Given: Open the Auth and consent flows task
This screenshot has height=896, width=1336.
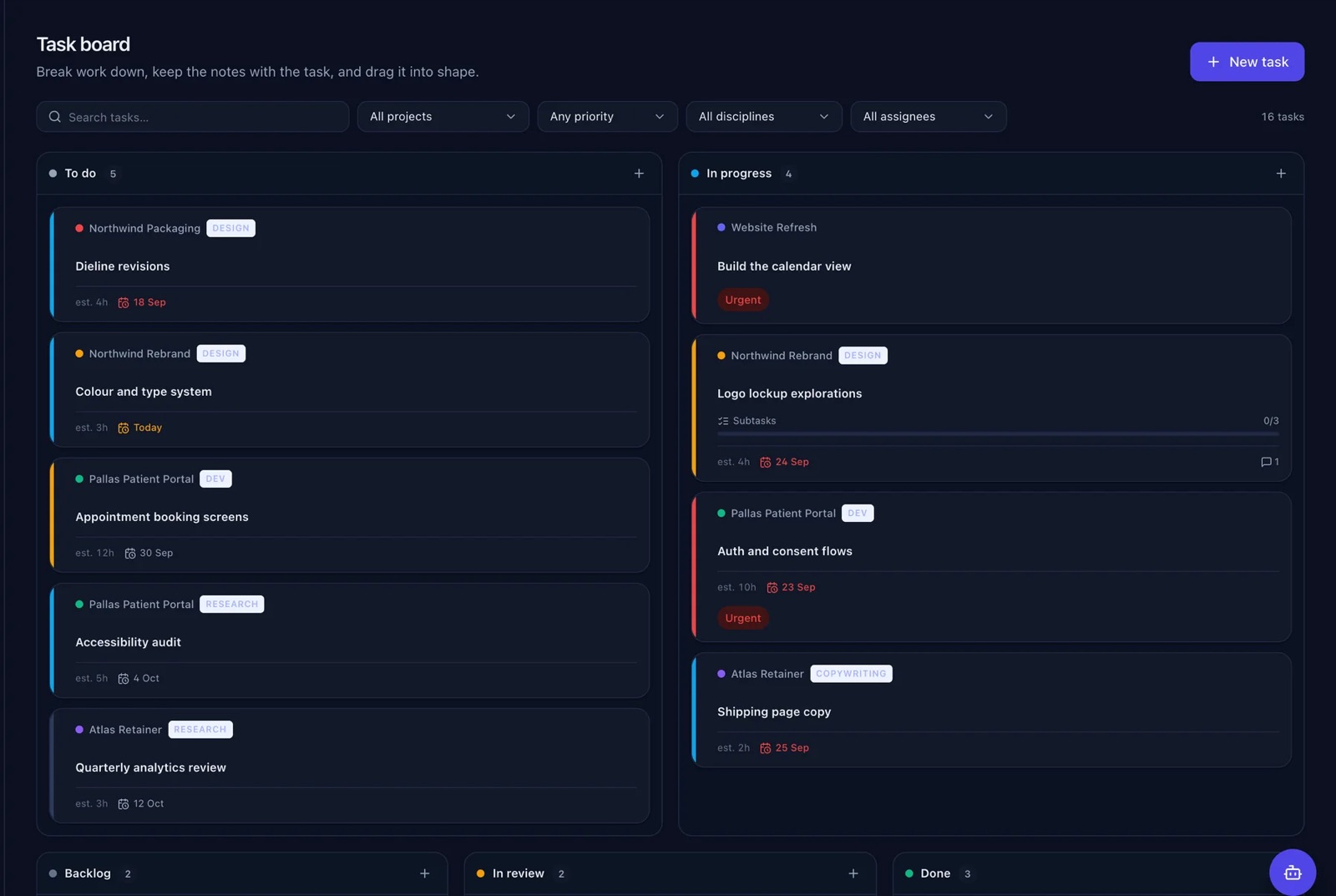Looking at the screenshot, I should coord(991,567).
